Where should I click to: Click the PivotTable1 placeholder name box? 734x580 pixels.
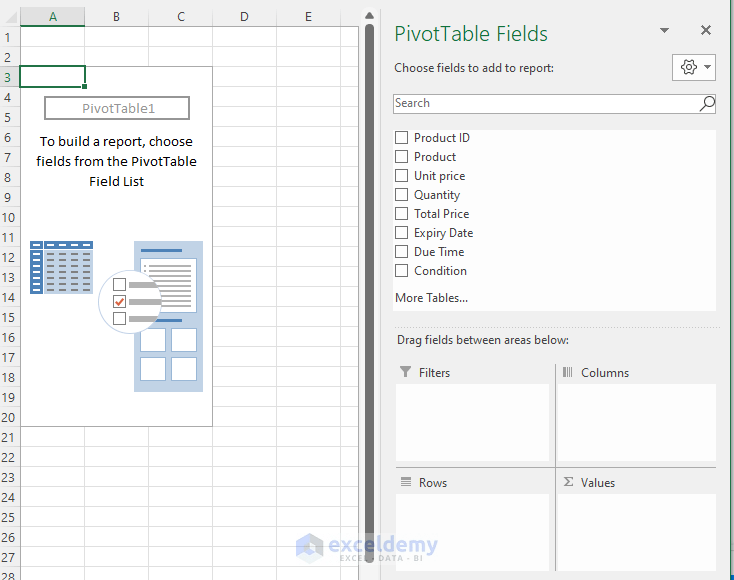click(117, 108)
